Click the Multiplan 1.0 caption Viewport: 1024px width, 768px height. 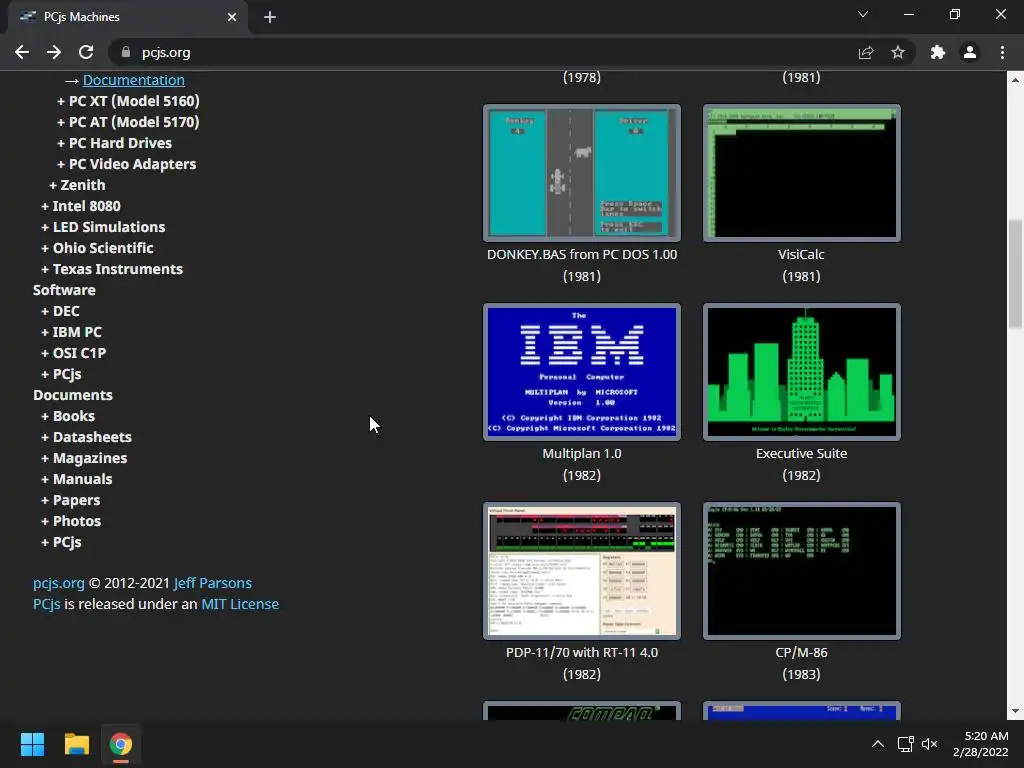point(582,453)
